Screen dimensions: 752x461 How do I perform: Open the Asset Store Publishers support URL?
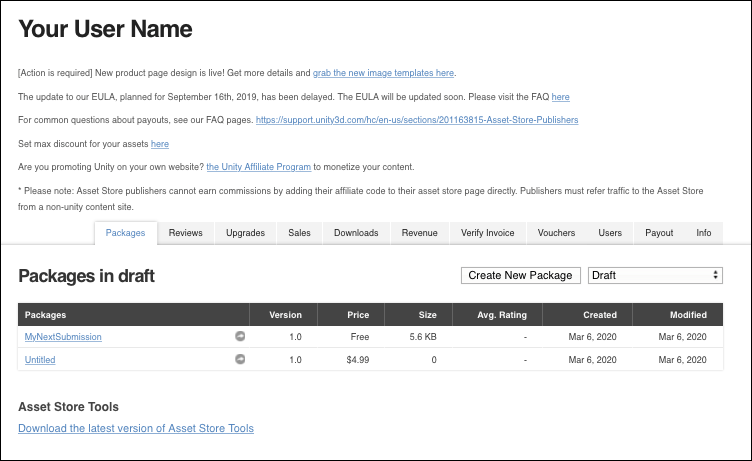tap(416, 120)
